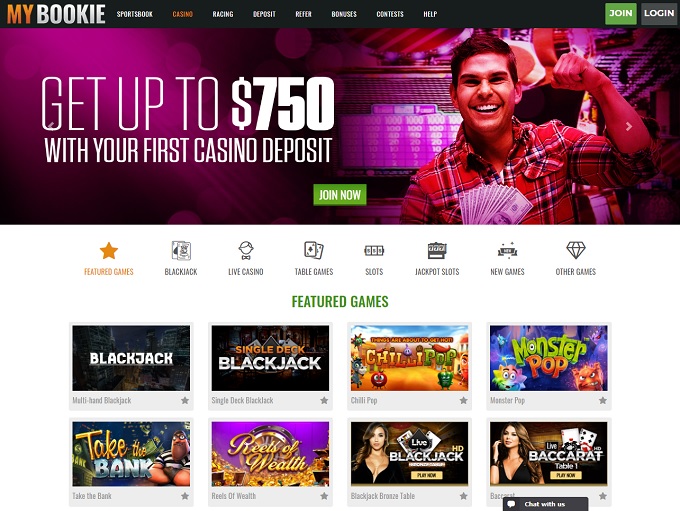The width and height of the screenshot is (680, 511).
Task: Toggle favorite star on Reels Of Wealth
Action: pyautogui.click(x=324, y=496)
